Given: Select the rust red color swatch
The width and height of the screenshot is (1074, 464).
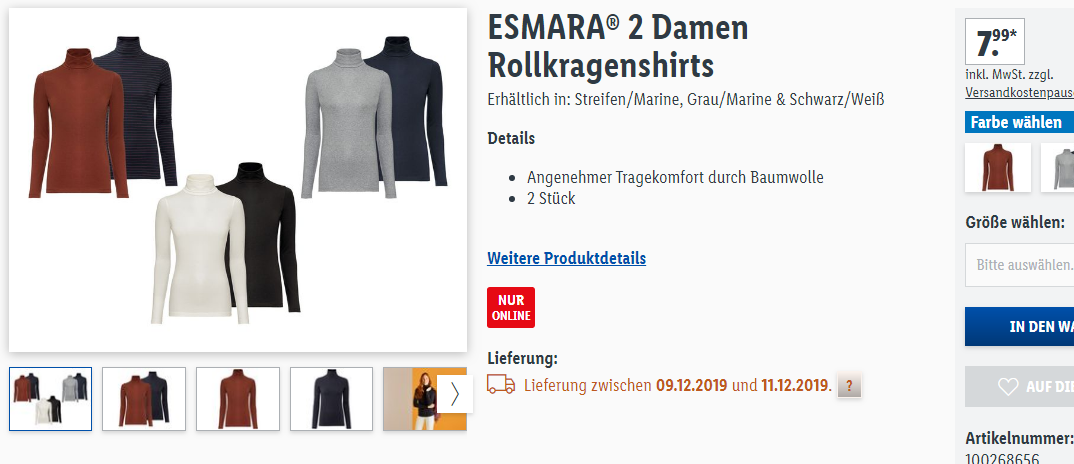Looking at the screenshot, I should pyautogui.click(x=997, y=167).
